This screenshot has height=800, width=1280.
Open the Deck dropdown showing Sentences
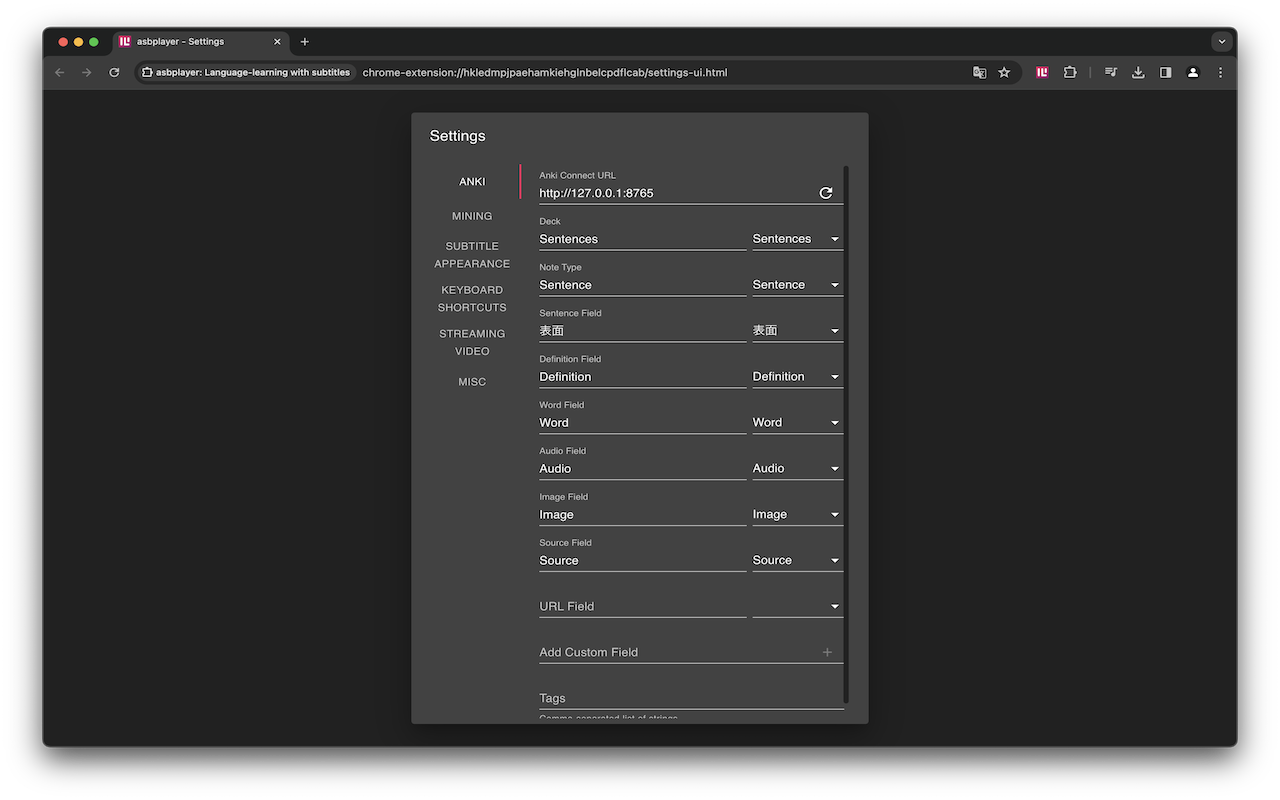797,239
